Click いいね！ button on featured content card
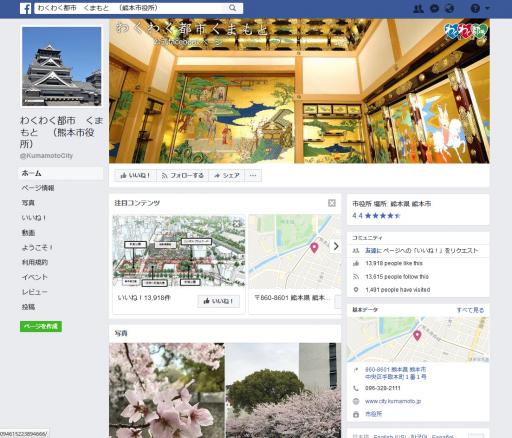This screenshot has width=512, height=438. click(219, 301)
